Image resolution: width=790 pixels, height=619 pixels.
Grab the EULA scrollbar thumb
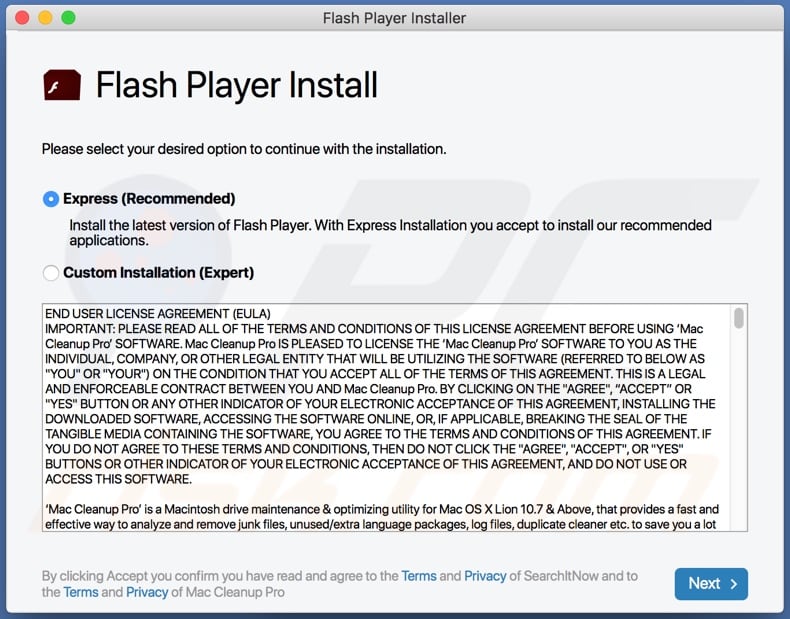click(x=739, y=318)
